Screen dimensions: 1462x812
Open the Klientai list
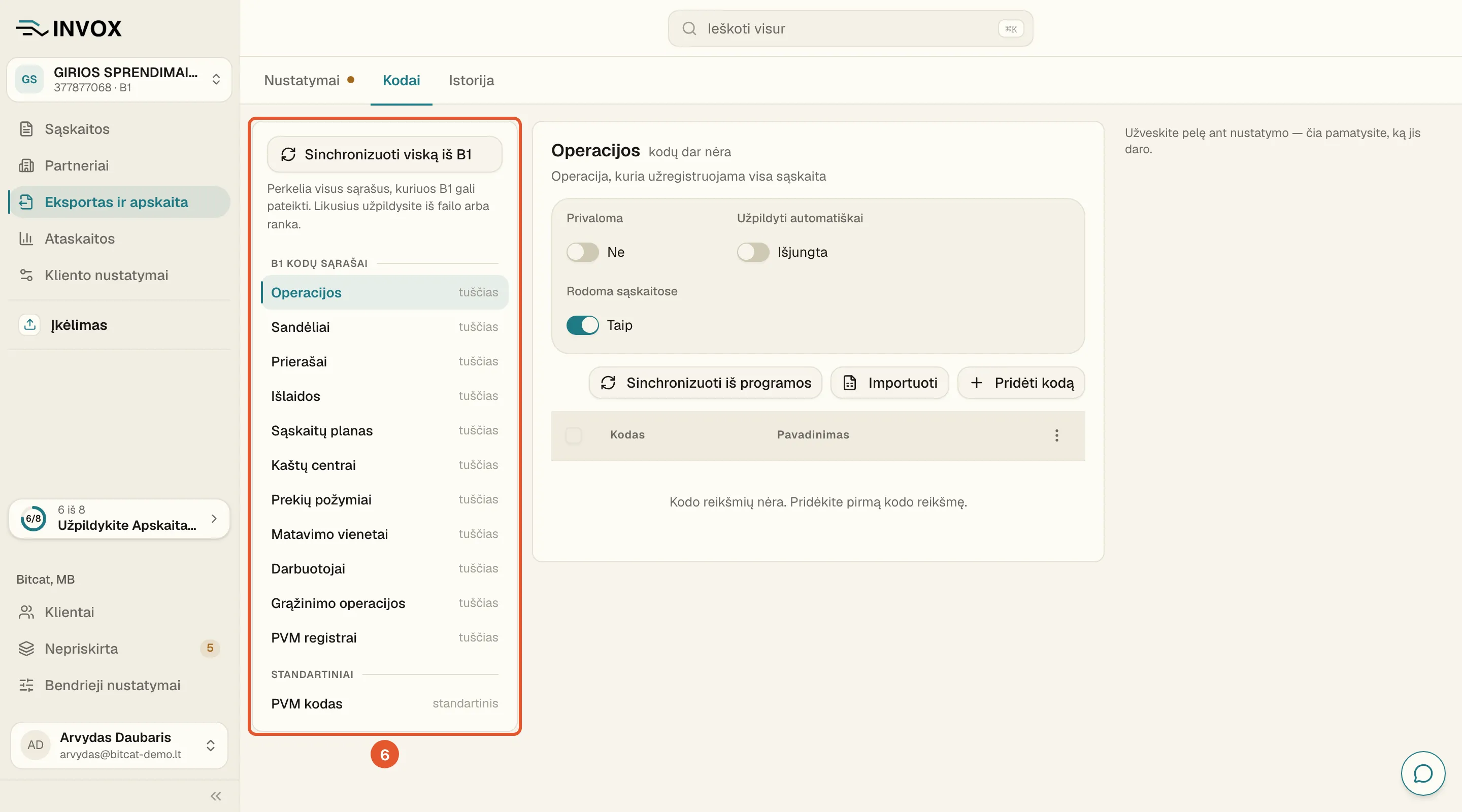(119, 612)
